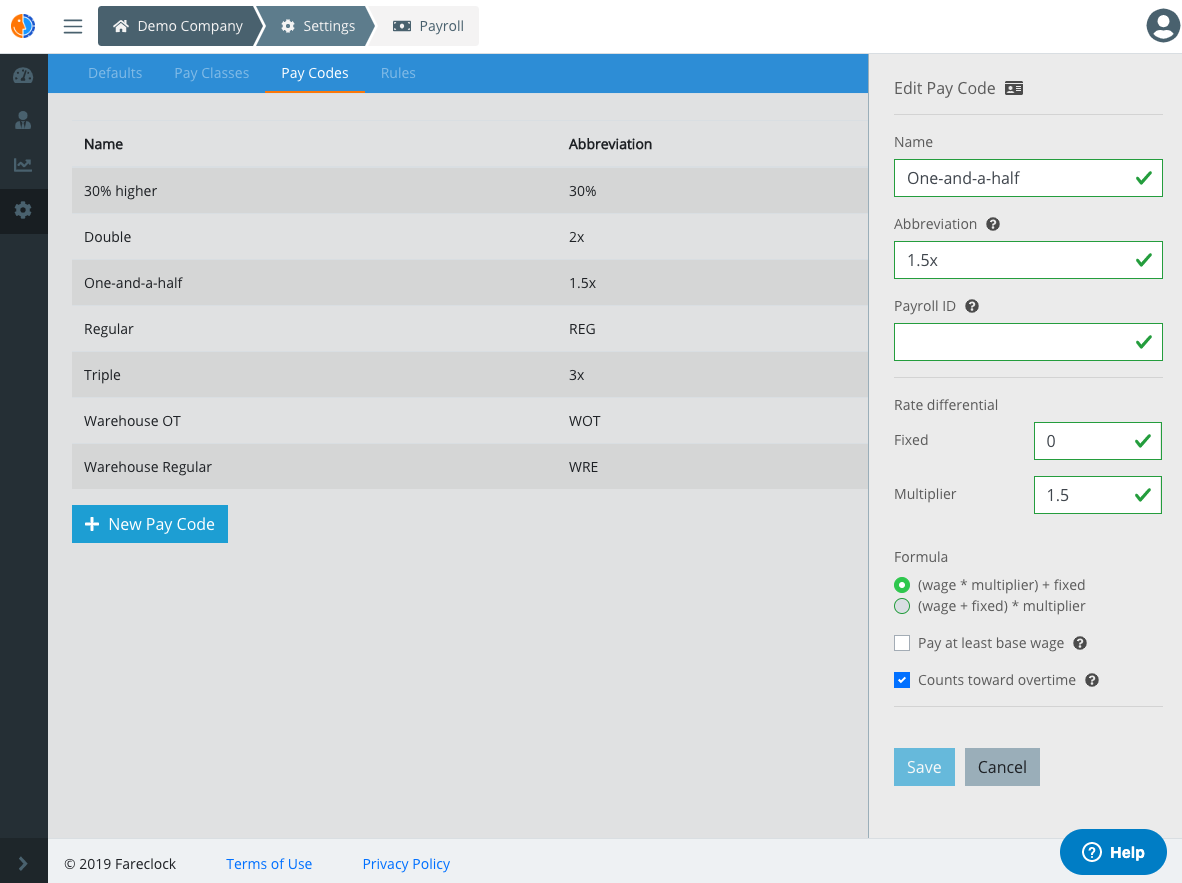Select the (wage + fixed) * multiplier formula
This screenshot has height=883, width=1182.
(x=902, y=606)
